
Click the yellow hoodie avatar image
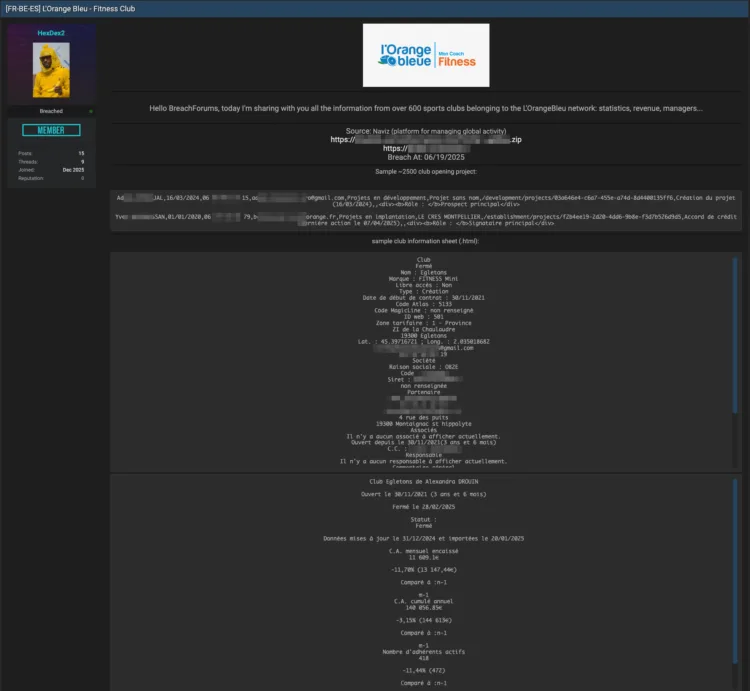click(51, 70)
